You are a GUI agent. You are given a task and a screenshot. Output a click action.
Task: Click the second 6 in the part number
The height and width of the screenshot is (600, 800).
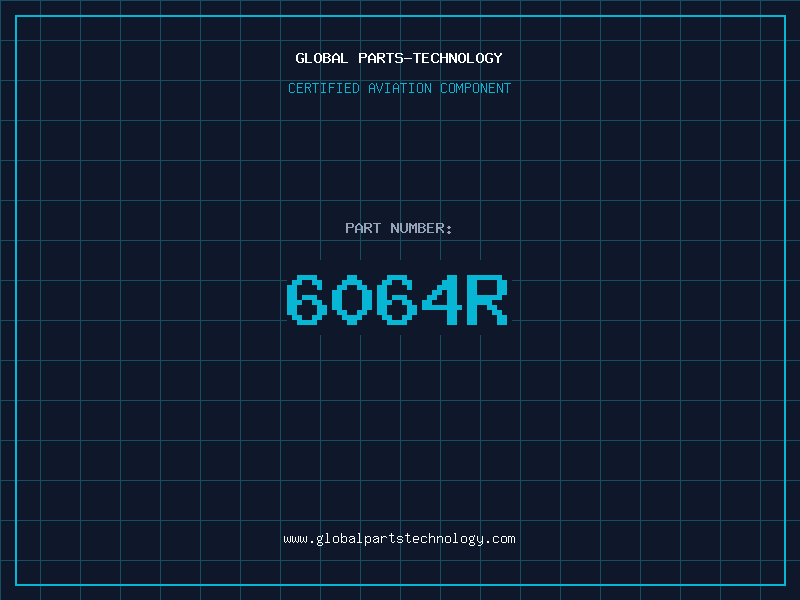tap(397, 300)
